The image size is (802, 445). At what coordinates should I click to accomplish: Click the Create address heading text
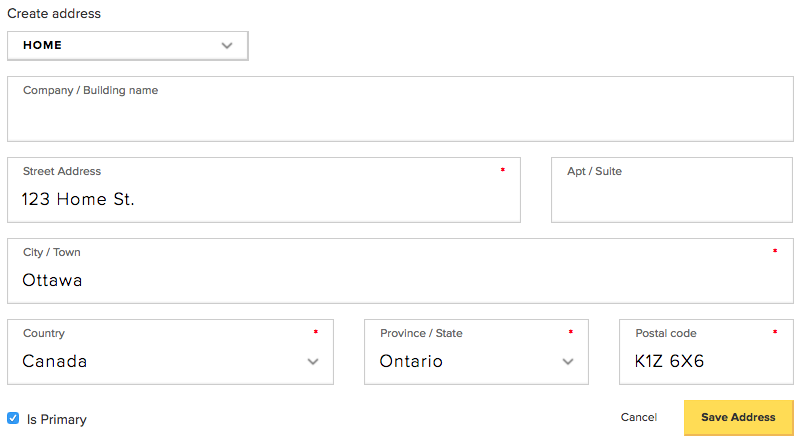coord(54,13)
